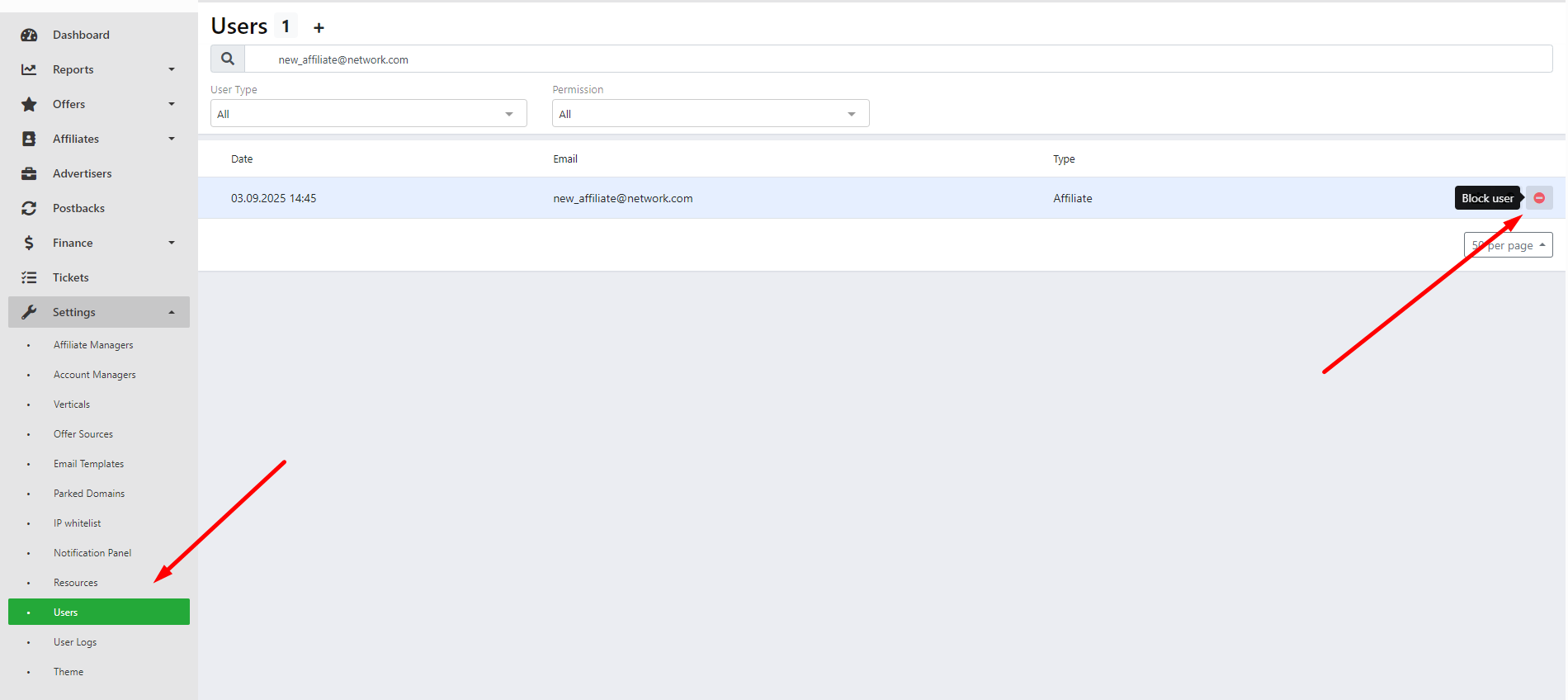The height and width of the screenshot is (700, 1568).
Task: Add a new user with plus icon
Action: pyautogui.click(x=319, y=28)
